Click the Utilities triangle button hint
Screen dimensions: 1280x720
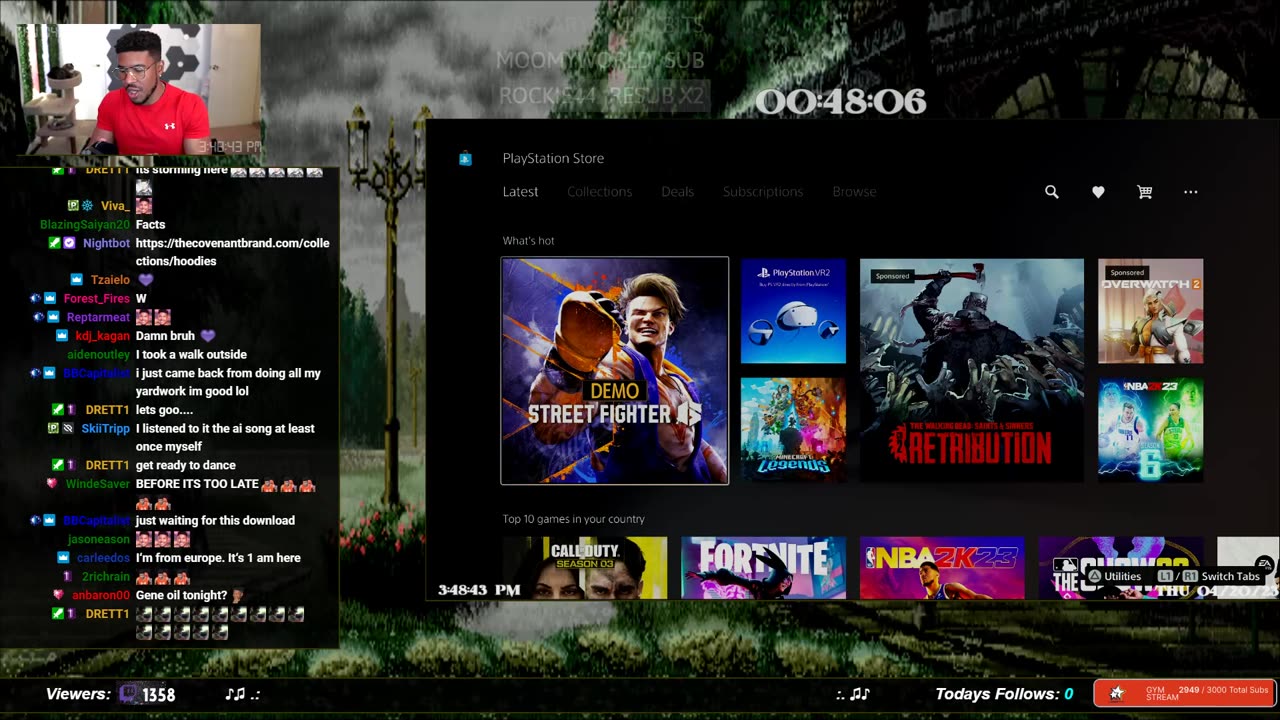pyautogui.click(x=1115, y=577)
